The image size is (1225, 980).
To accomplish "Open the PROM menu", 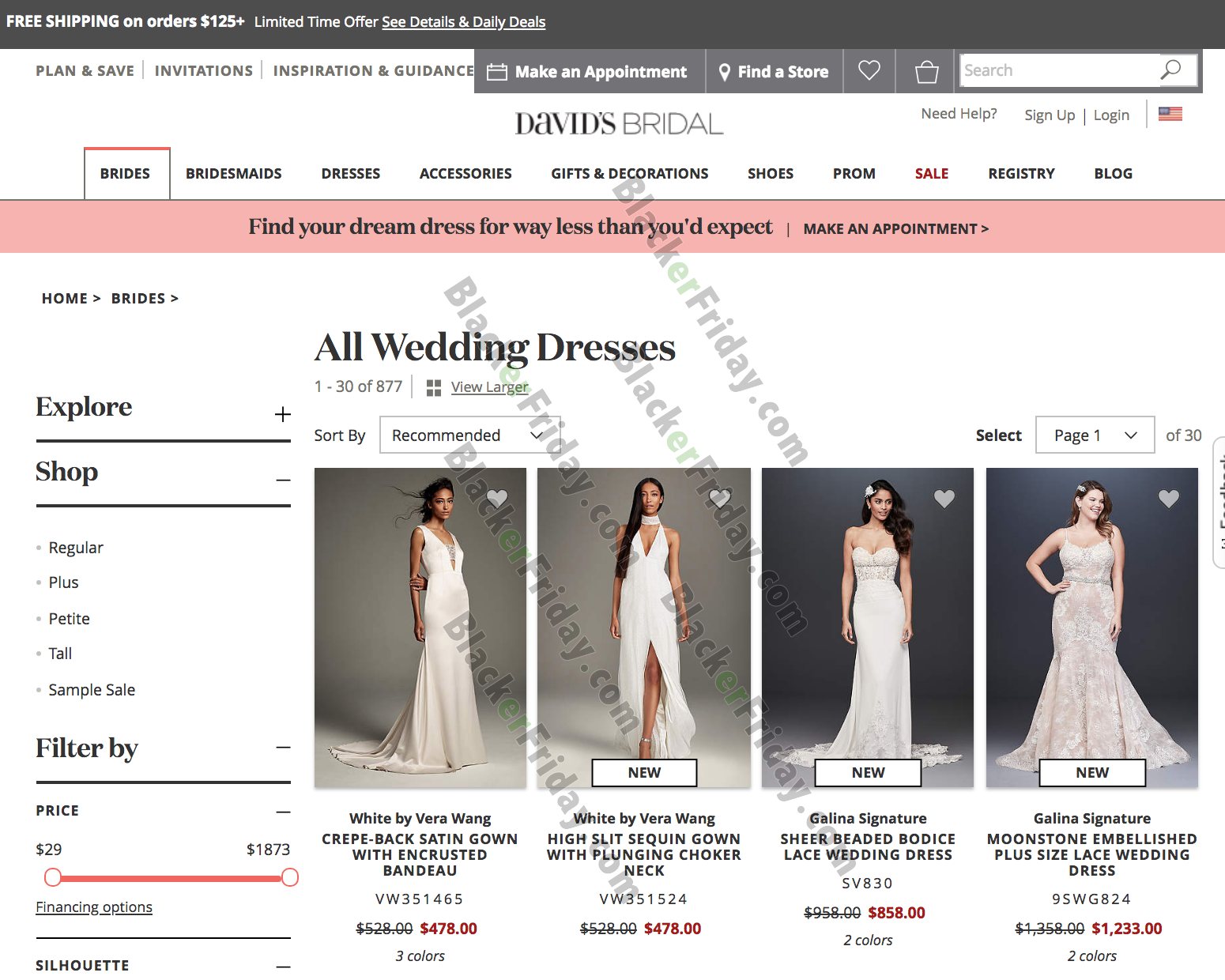I will 854,173.
